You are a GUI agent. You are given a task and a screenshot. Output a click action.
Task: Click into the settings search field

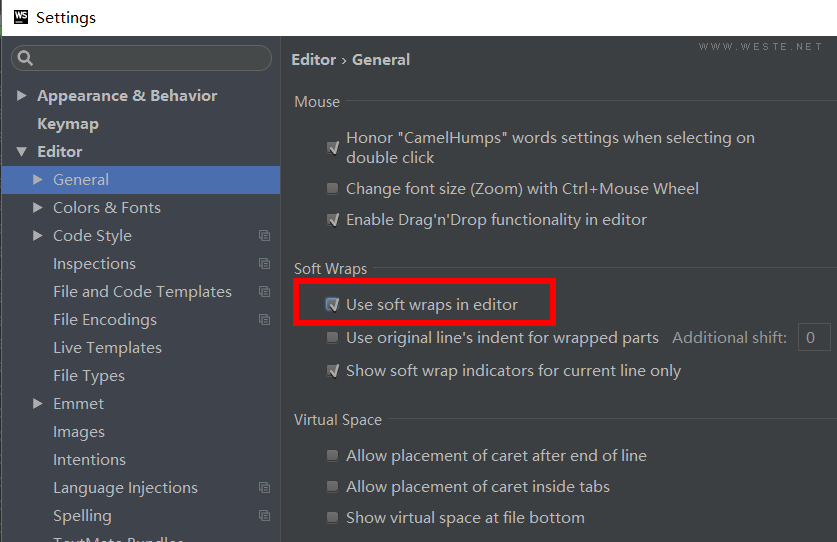click(x=150, y=59)
